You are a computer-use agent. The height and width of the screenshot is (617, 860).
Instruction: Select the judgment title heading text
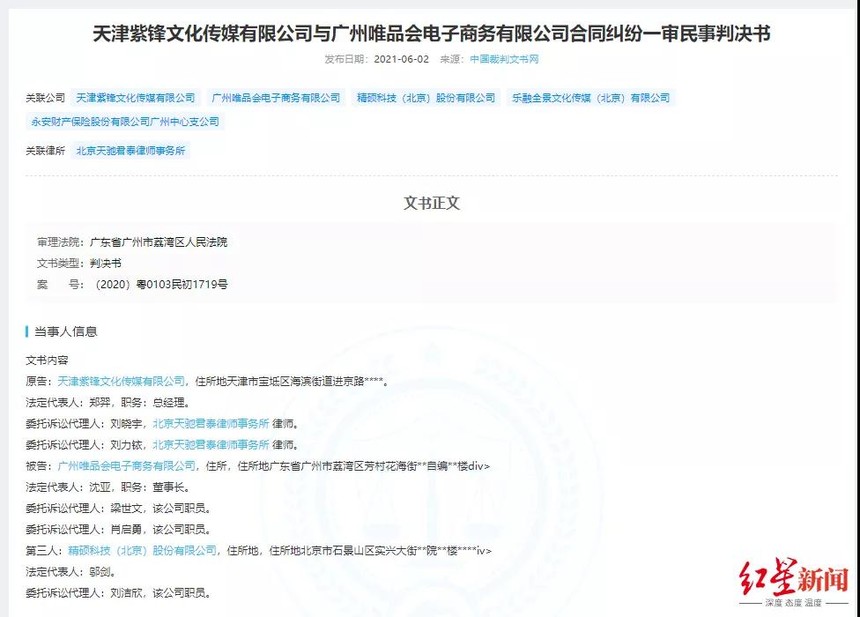(x=431, y=34)
